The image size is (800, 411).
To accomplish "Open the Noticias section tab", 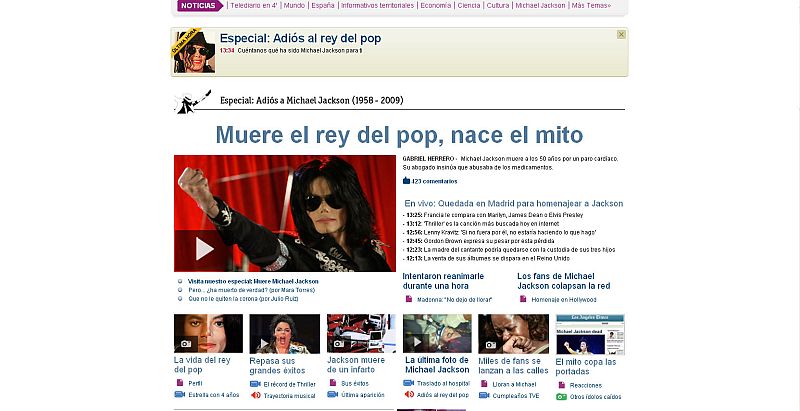I will click(x=198, y=6).
